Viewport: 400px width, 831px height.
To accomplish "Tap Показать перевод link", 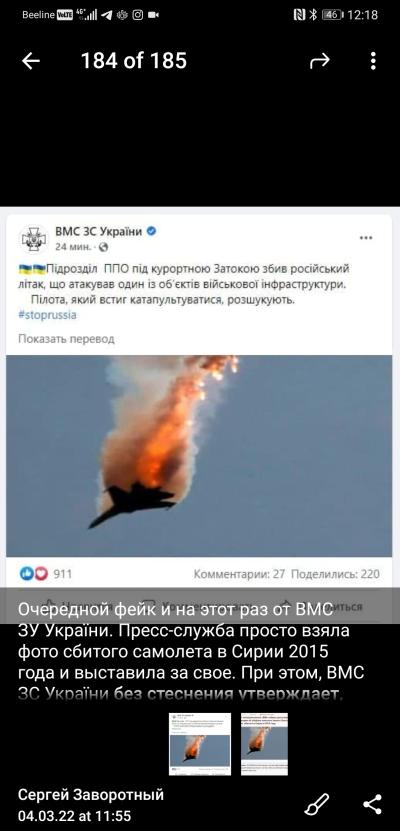I will tap(66, 339).
